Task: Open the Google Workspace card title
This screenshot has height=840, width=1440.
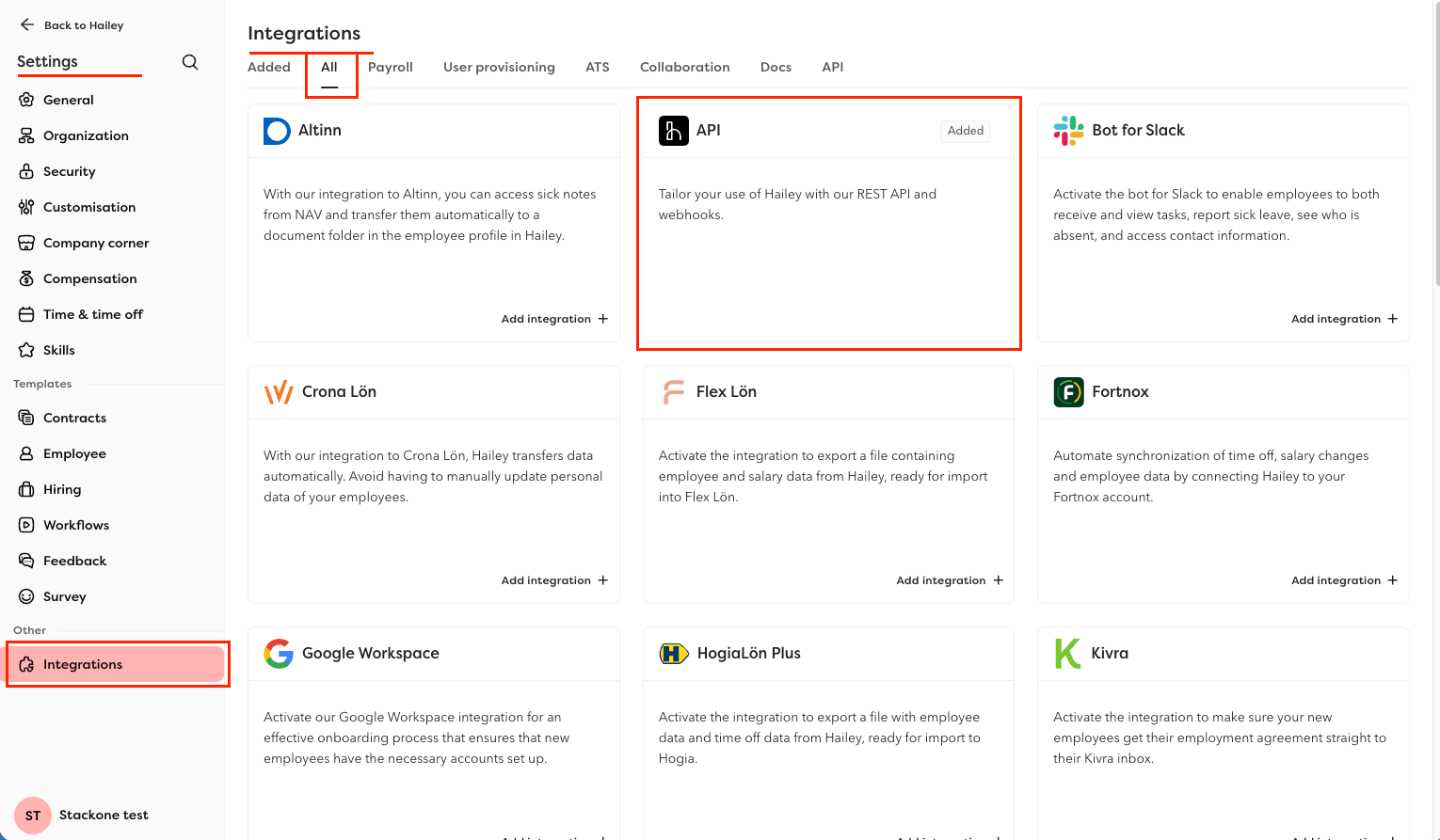Action: (x=371, y=654)
